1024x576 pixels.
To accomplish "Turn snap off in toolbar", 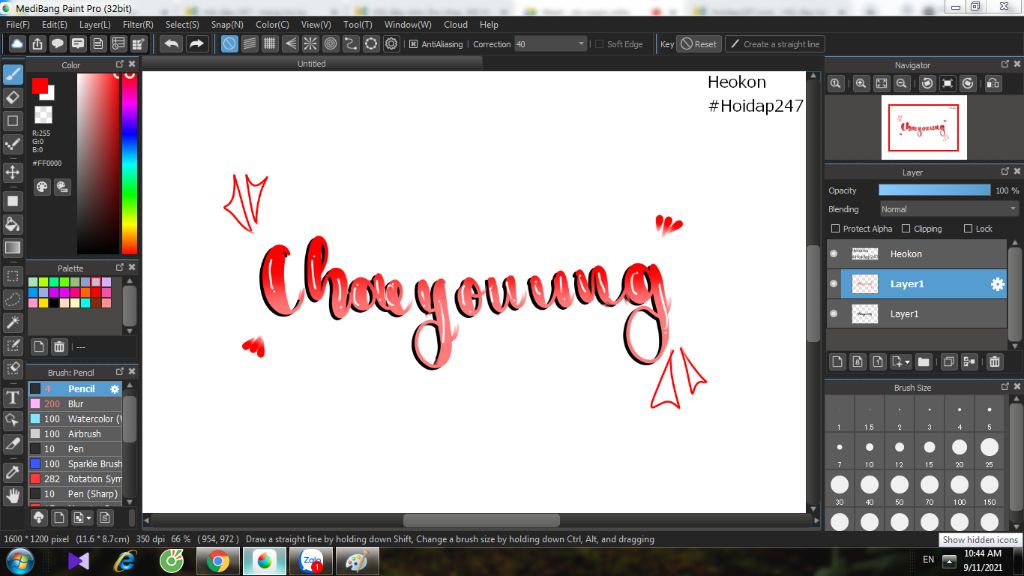I will click(x=229, y=44).
